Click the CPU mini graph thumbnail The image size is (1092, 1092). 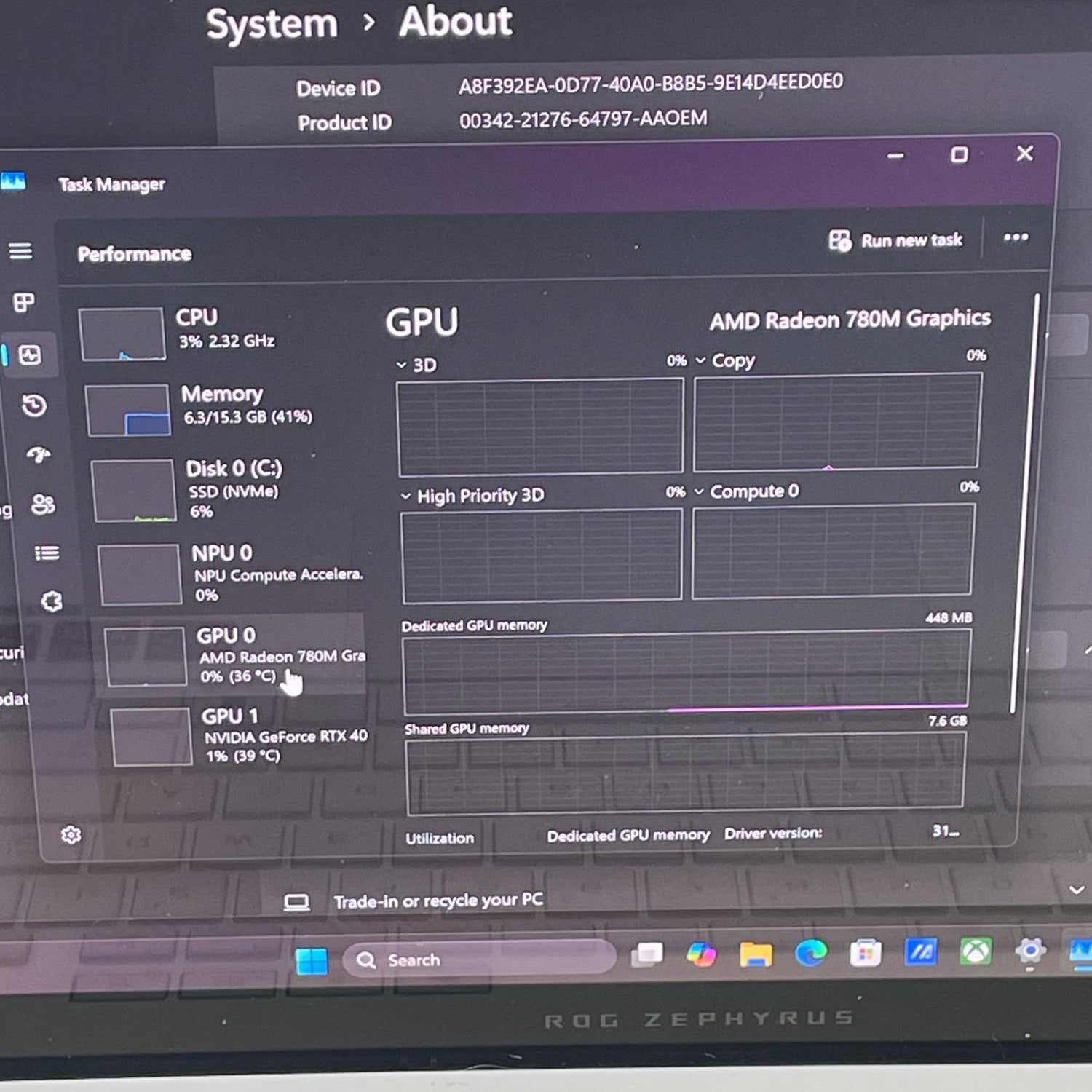click(122, 334)
